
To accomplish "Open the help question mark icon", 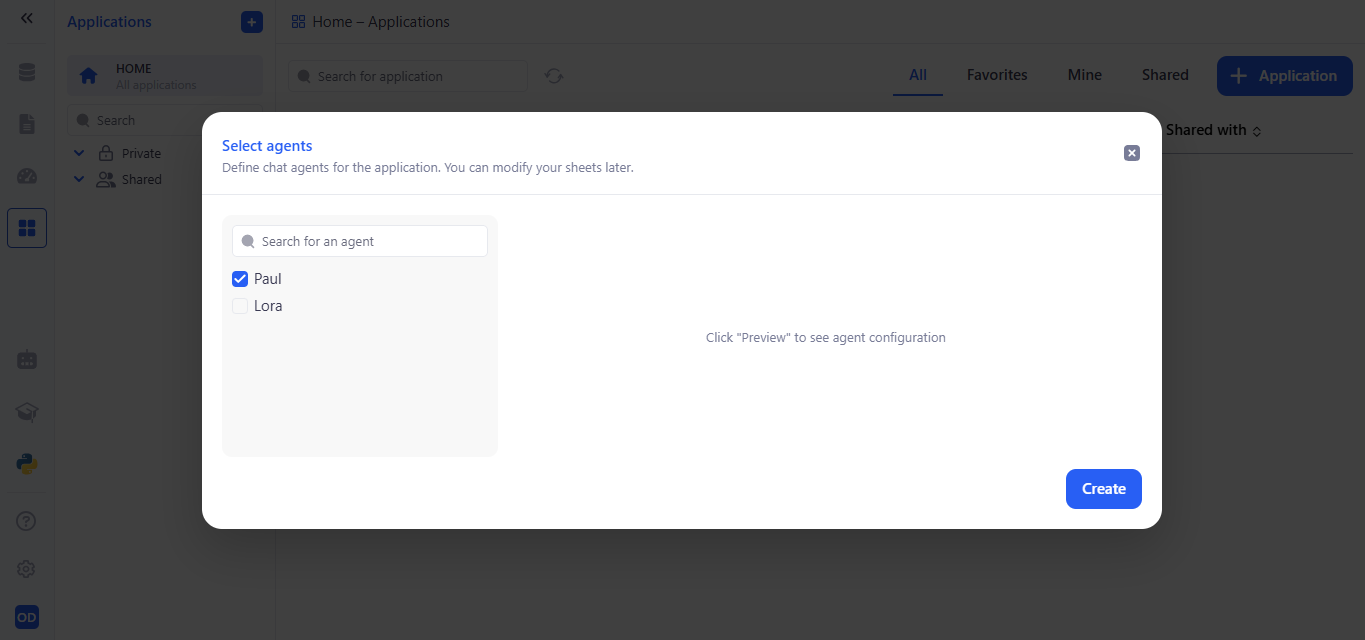I will (x=27, y=521).
